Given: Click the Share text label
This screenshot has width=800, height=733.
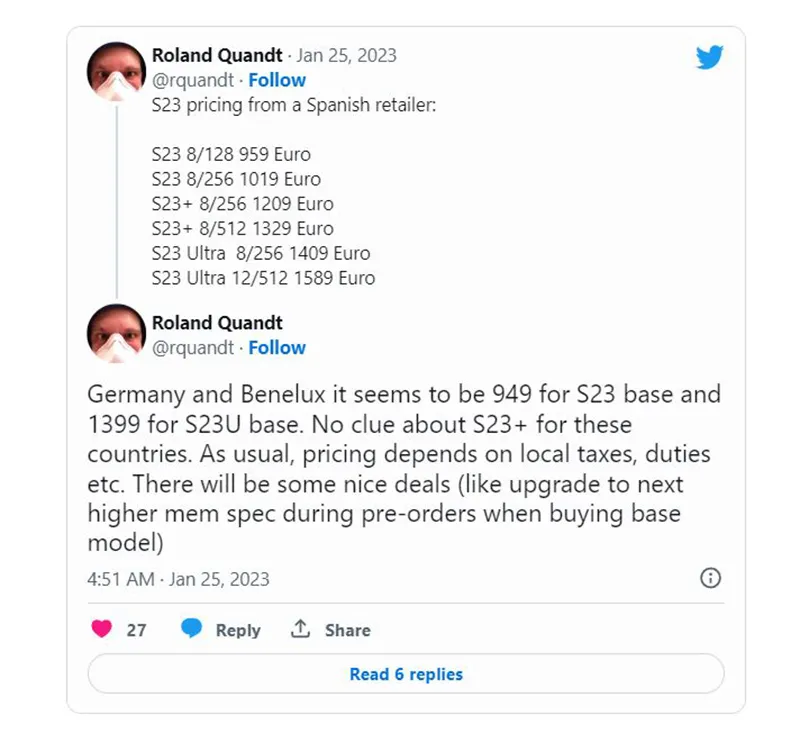Looking at the screenshot, I should (347, 630).
